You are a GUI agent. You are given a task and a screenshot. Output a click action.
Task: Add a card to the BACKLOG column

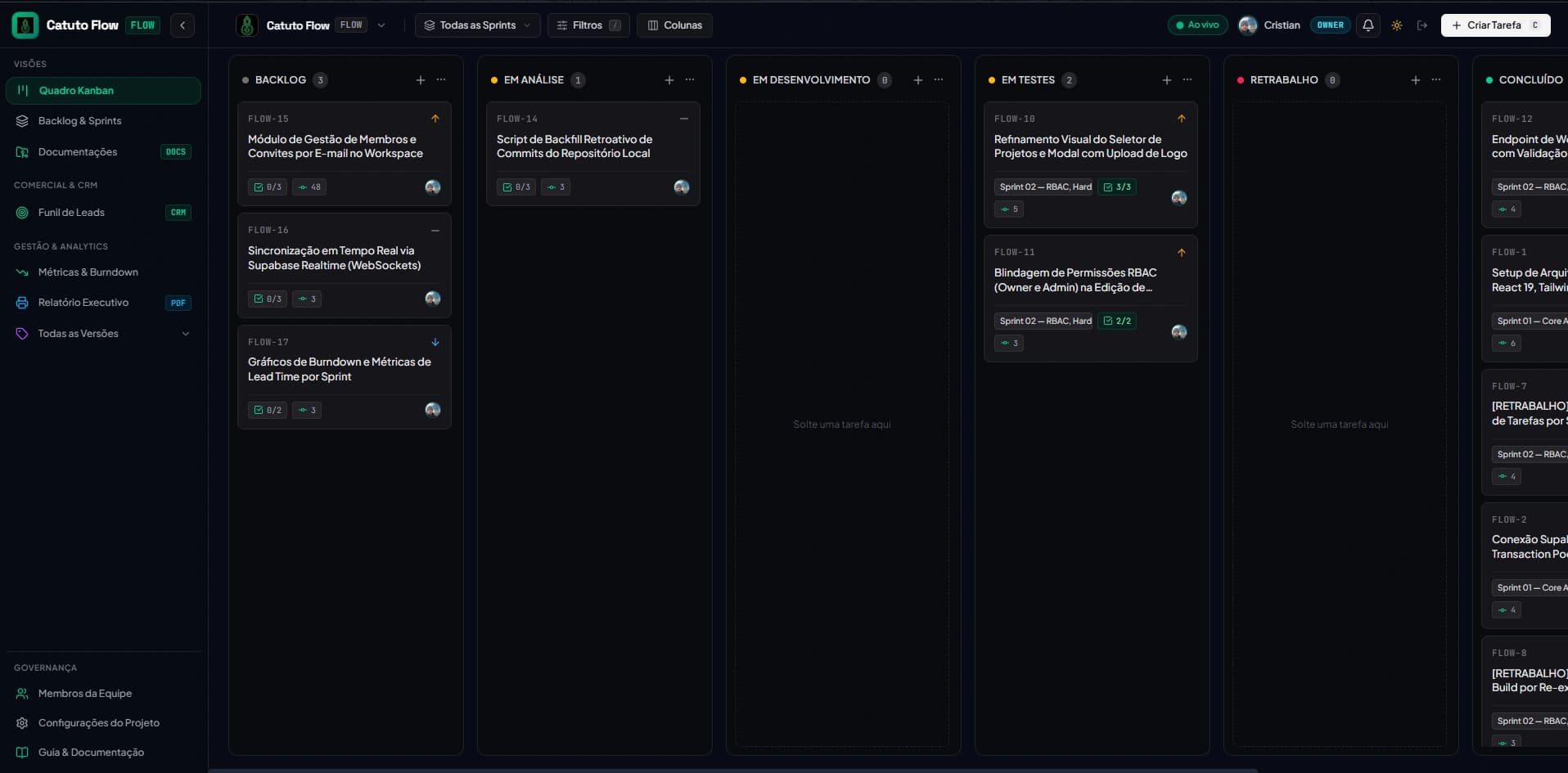(x=421, y=80)
